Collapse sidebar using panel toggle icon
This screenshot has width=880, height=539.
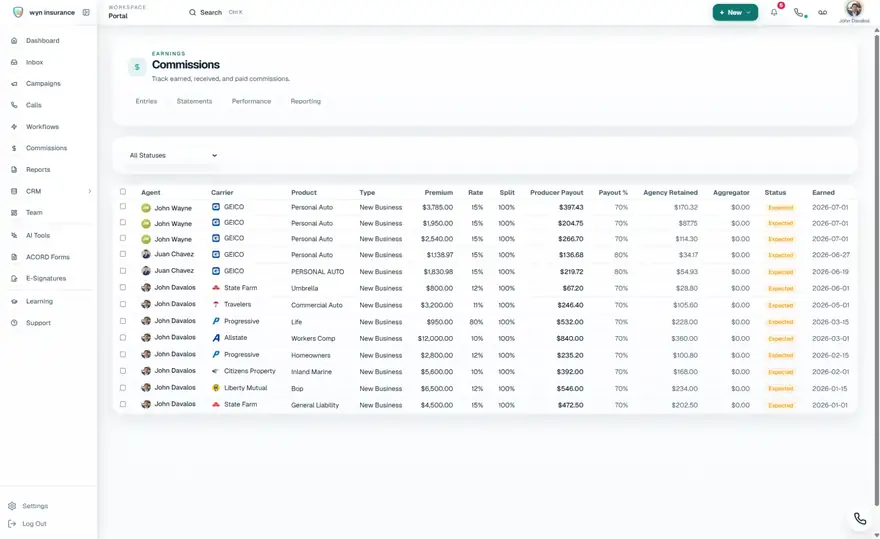pyautogui.click(x=86, y=12)
